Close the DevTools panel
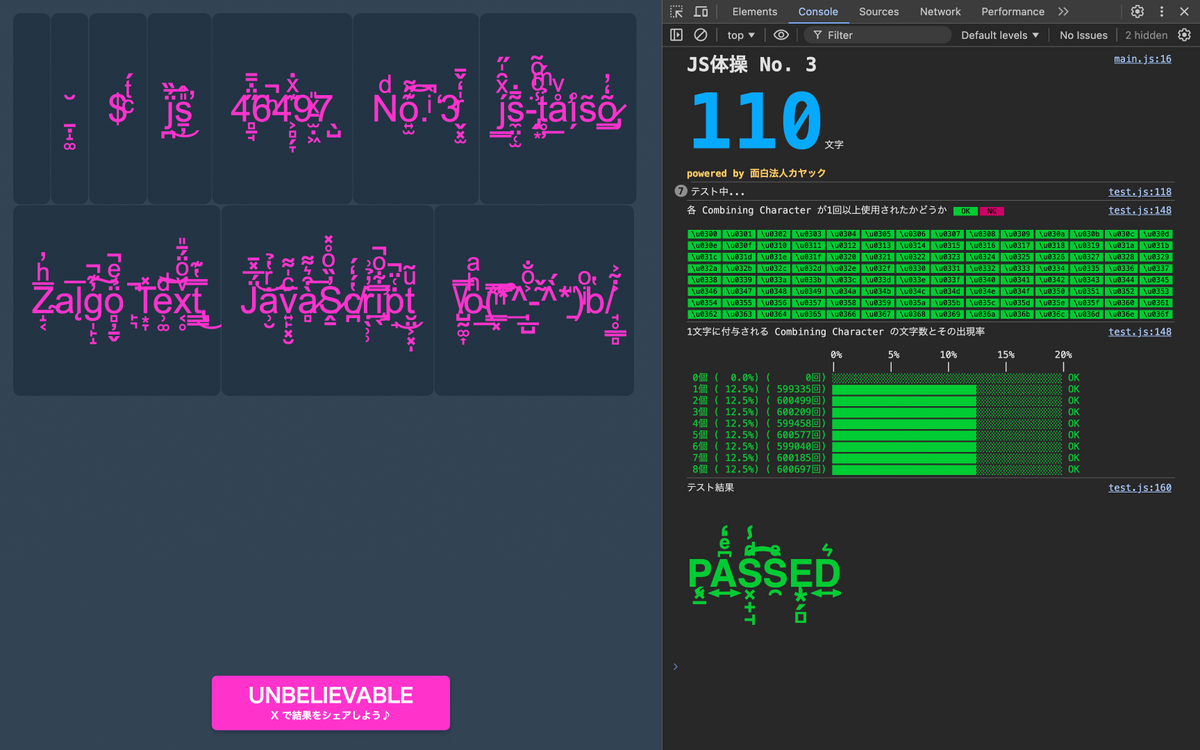The width and height of the screenshot is (1200, 750). (1185, 12)
